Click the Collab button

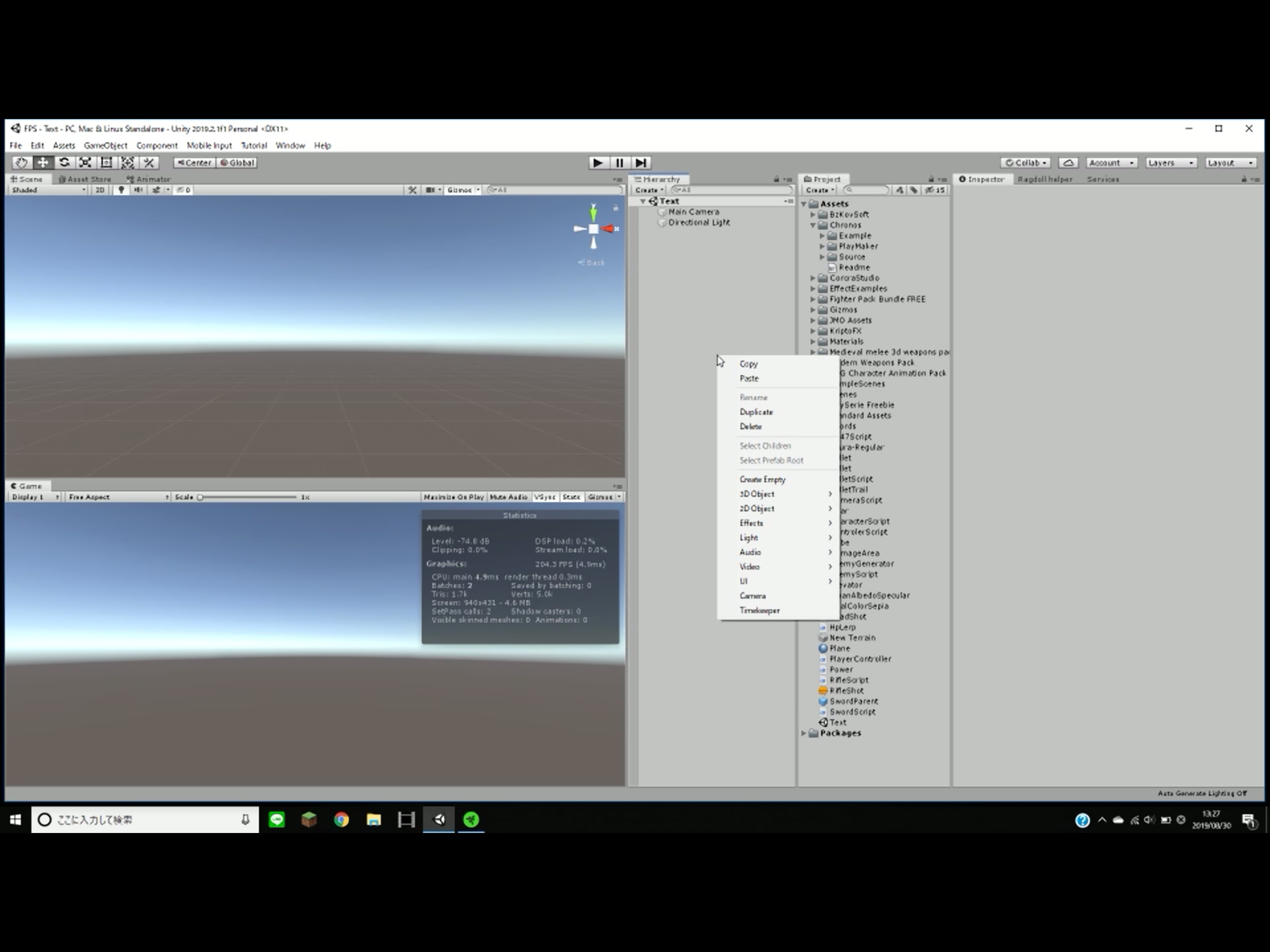coord(1025,163)
